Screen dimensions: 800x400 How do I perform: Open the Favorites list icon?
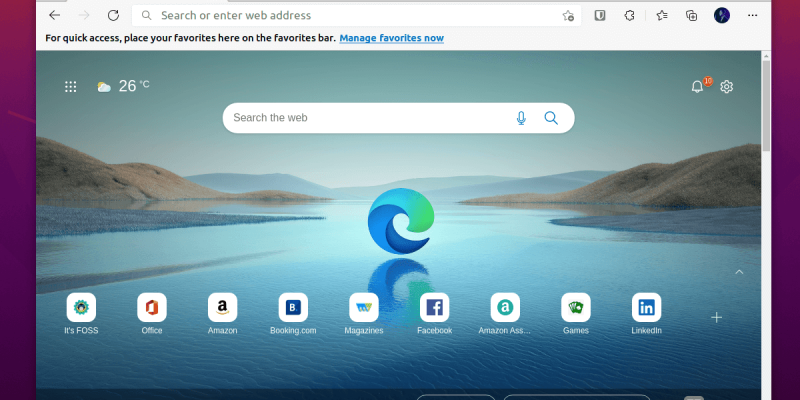pyautogui.click(x=662, y=15)
